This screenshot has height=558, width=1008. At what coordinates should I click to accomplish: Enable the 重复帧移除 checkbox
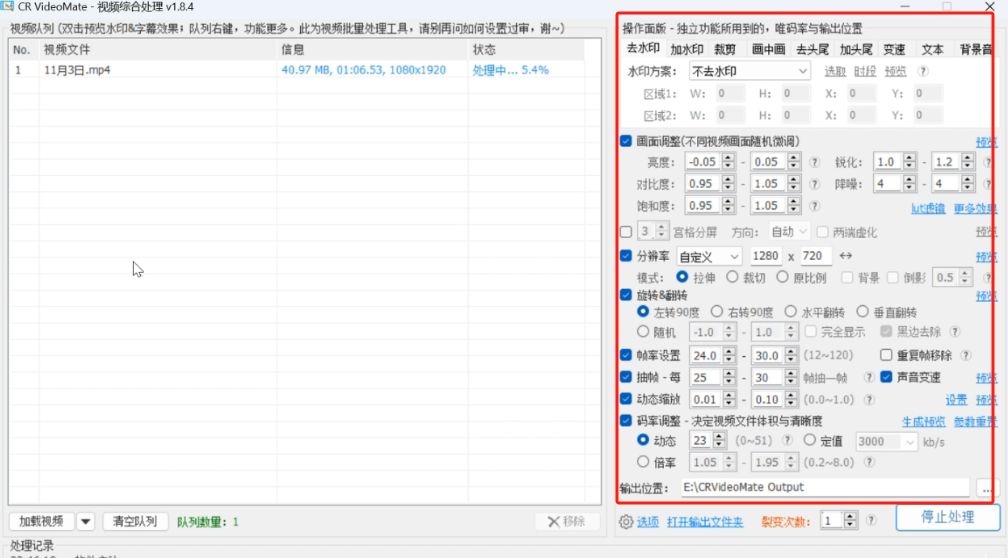coord(886,355)
